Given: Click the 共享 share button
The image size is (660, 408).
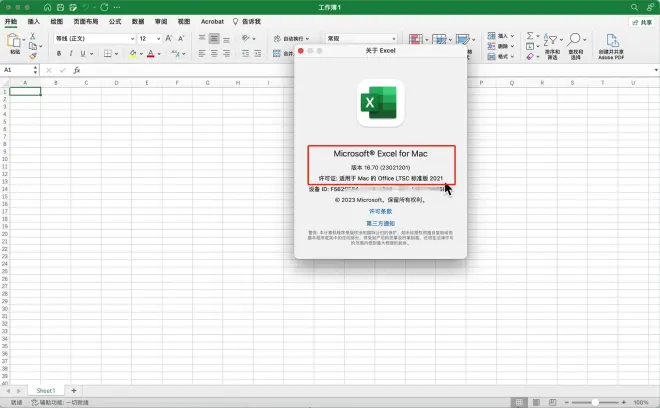Looking at the screenshot, I should point(642,22).
